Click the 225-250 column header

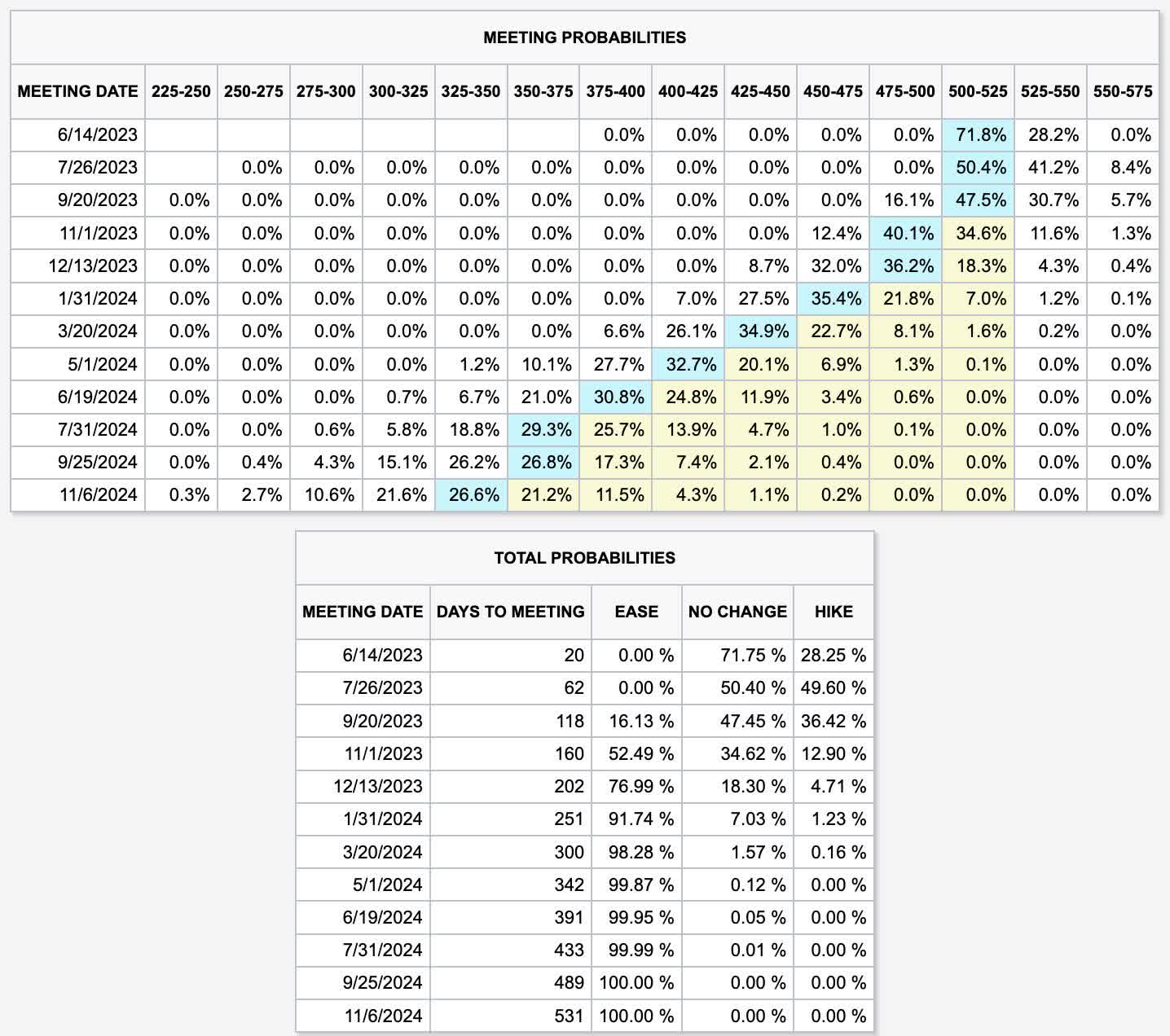(181, 91)
